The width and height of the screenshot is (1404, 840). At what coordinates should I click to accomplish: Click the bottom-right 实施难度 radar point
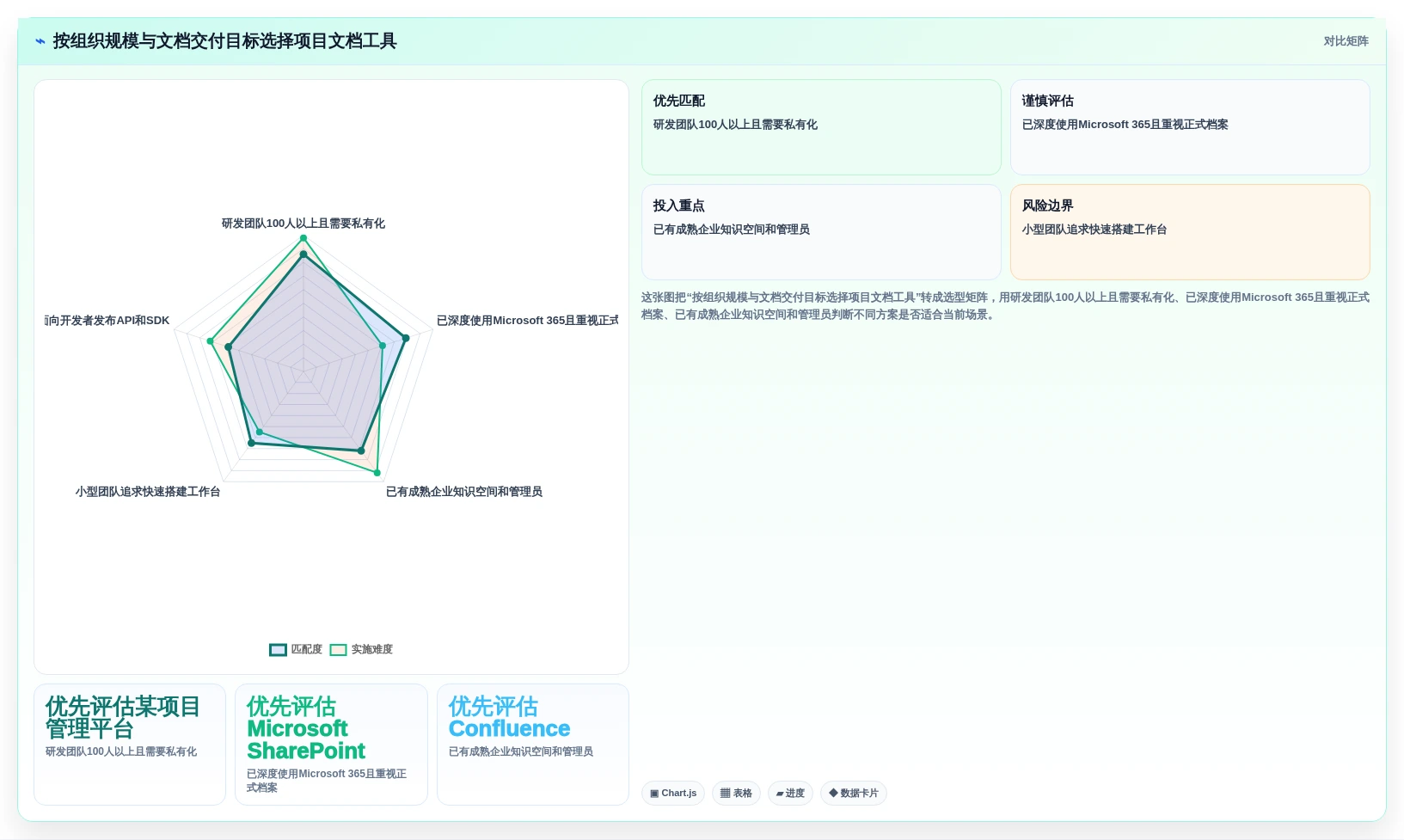pyautogui.click(x=377, y=473)
